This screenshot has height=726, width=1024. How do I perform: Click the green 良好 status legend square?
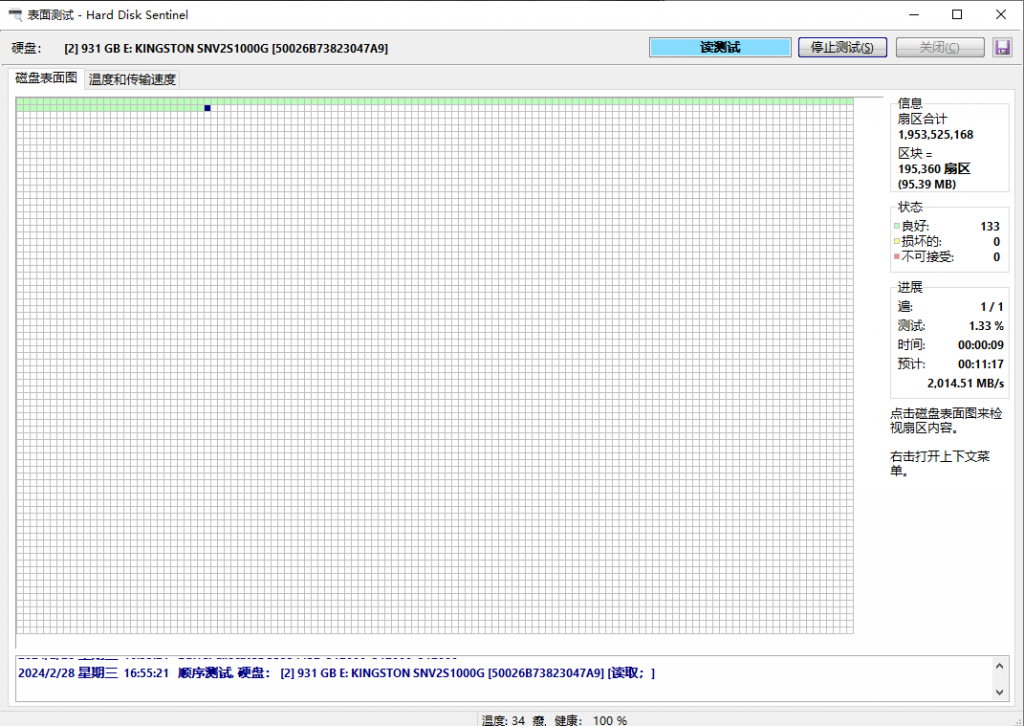899,226
